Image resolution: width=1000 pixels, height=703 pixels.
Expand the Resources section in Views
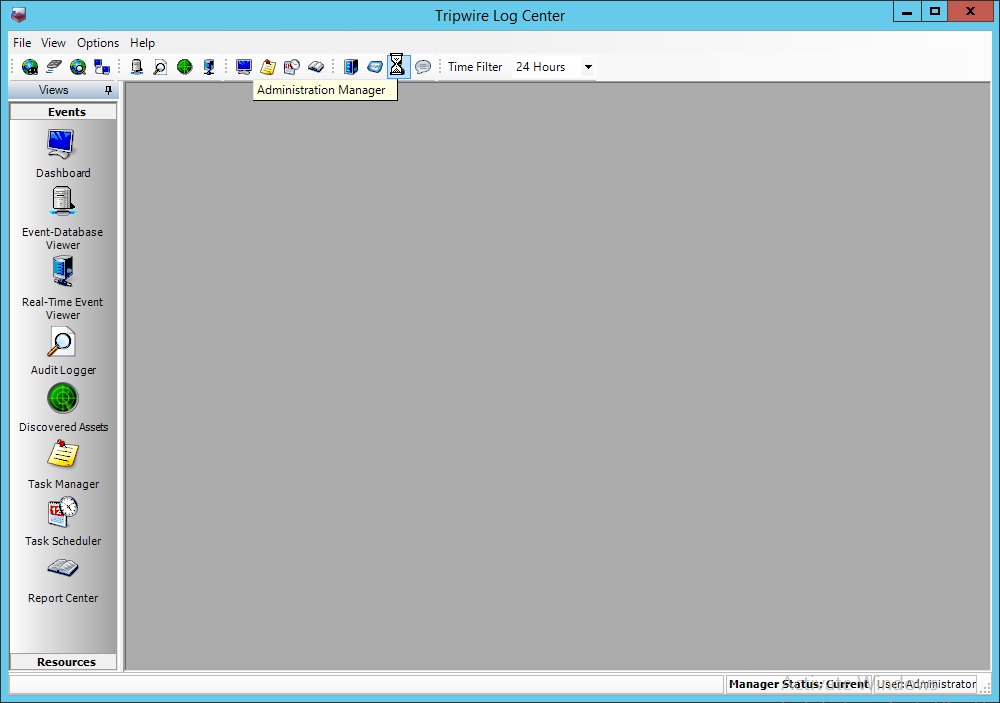pyautogui.click(x=64, y=662)
